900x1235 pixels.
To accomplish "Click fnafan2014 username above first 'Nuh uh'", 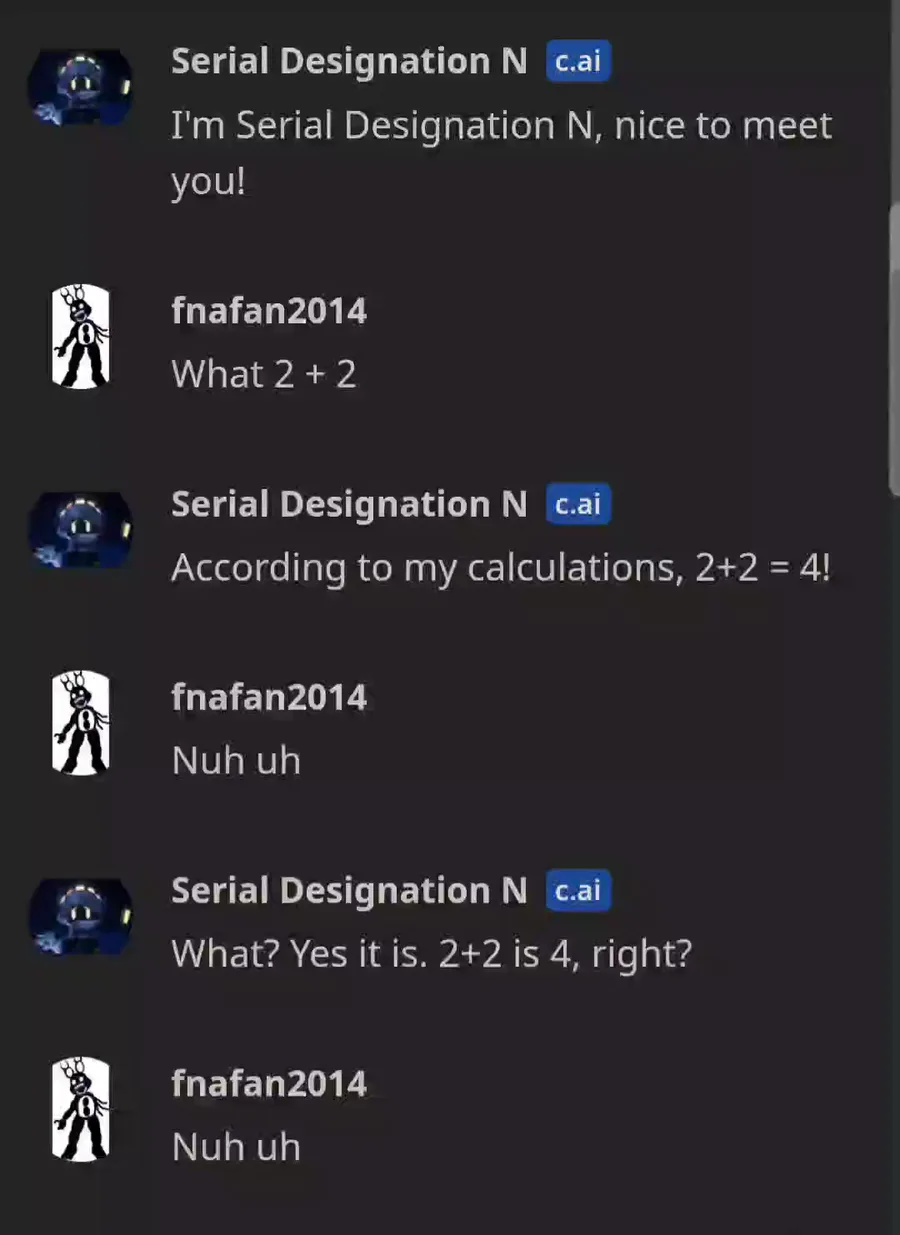I will tap(269, 697).
